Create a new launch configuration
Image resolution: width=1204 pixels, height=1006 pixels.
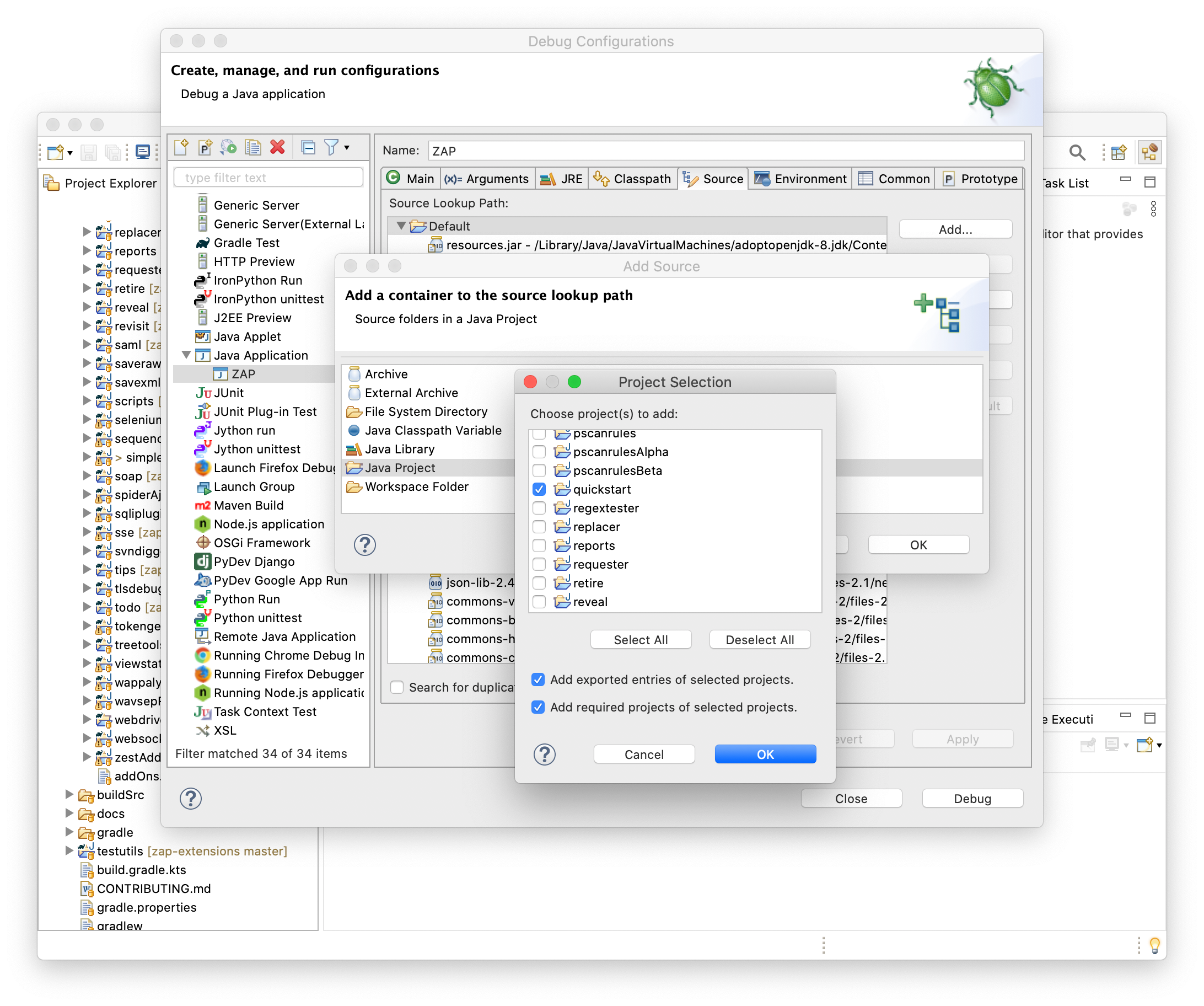(x=181, y=147)
